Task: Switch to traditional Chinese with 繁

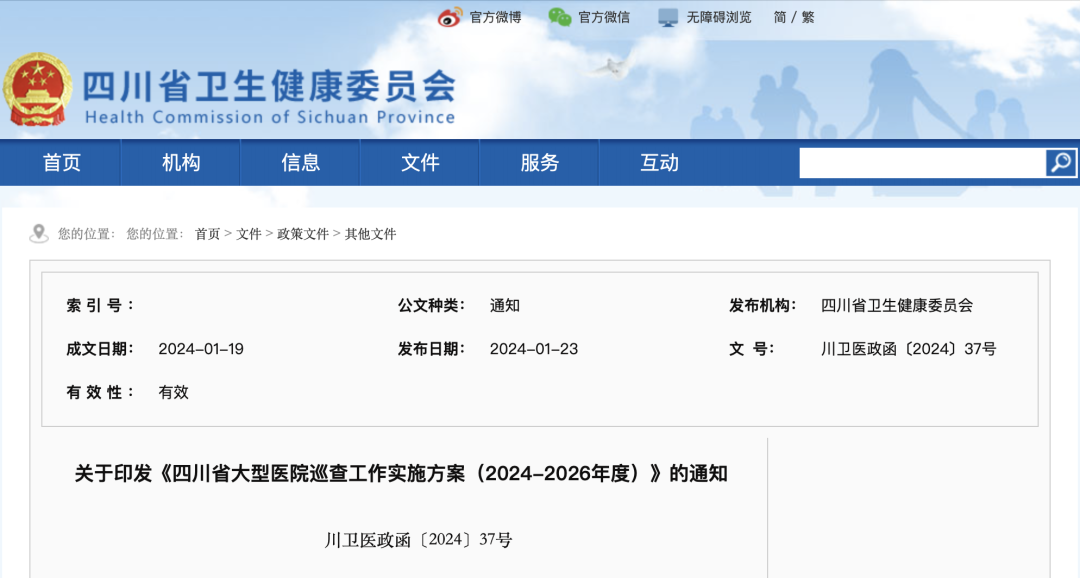Action: tap(805, 16)
